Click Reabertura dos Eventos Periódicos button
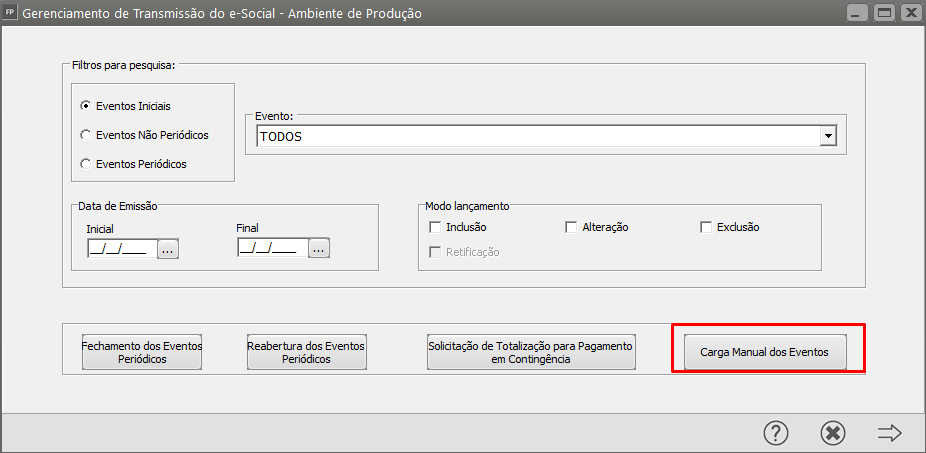This screenshot has height=453, width=926. coord(307,352)
